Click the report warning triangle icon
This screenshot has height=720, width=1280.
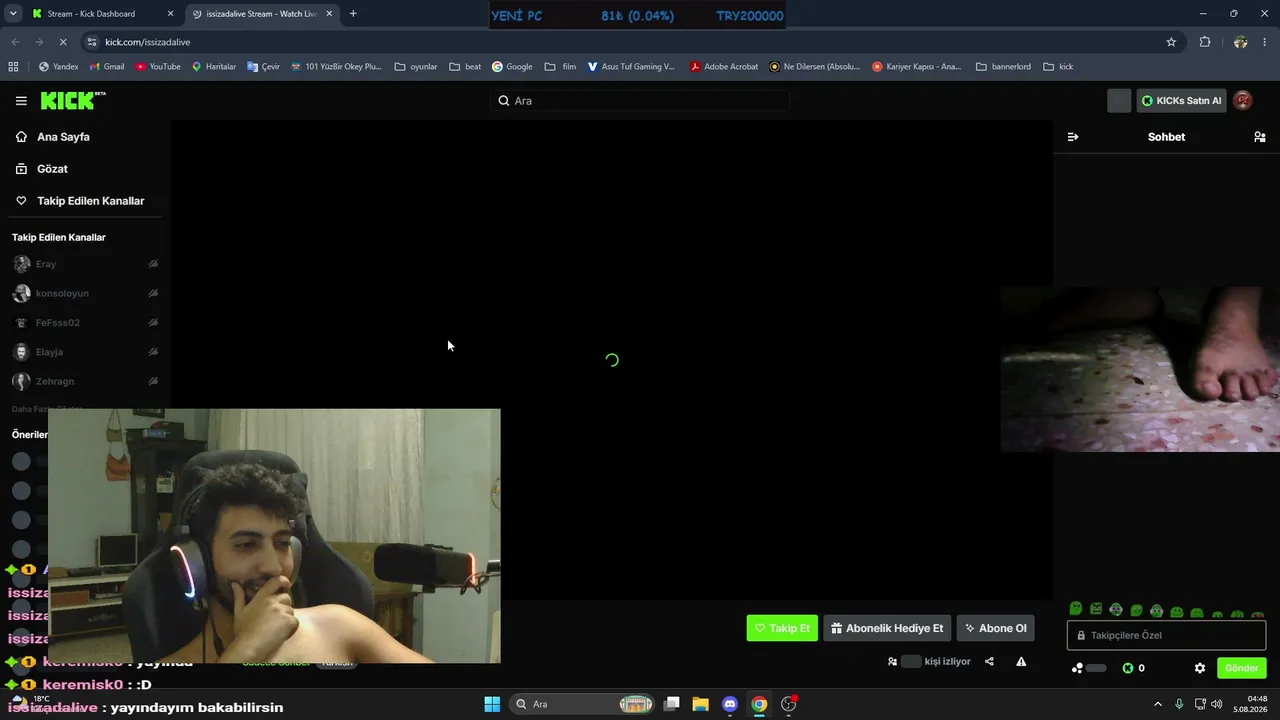tap(1021, 661)
